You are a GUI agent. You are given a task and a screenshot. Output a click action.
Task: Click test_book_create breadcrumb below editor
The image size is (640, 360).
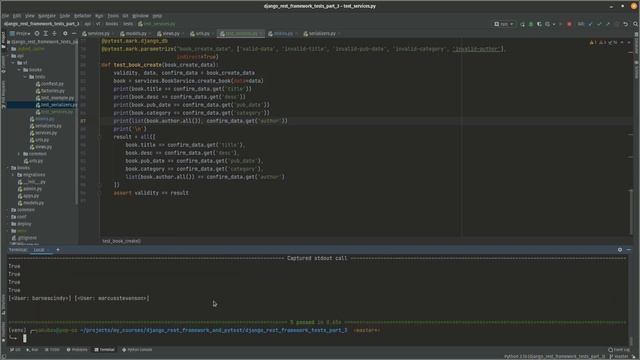(121, 241)
